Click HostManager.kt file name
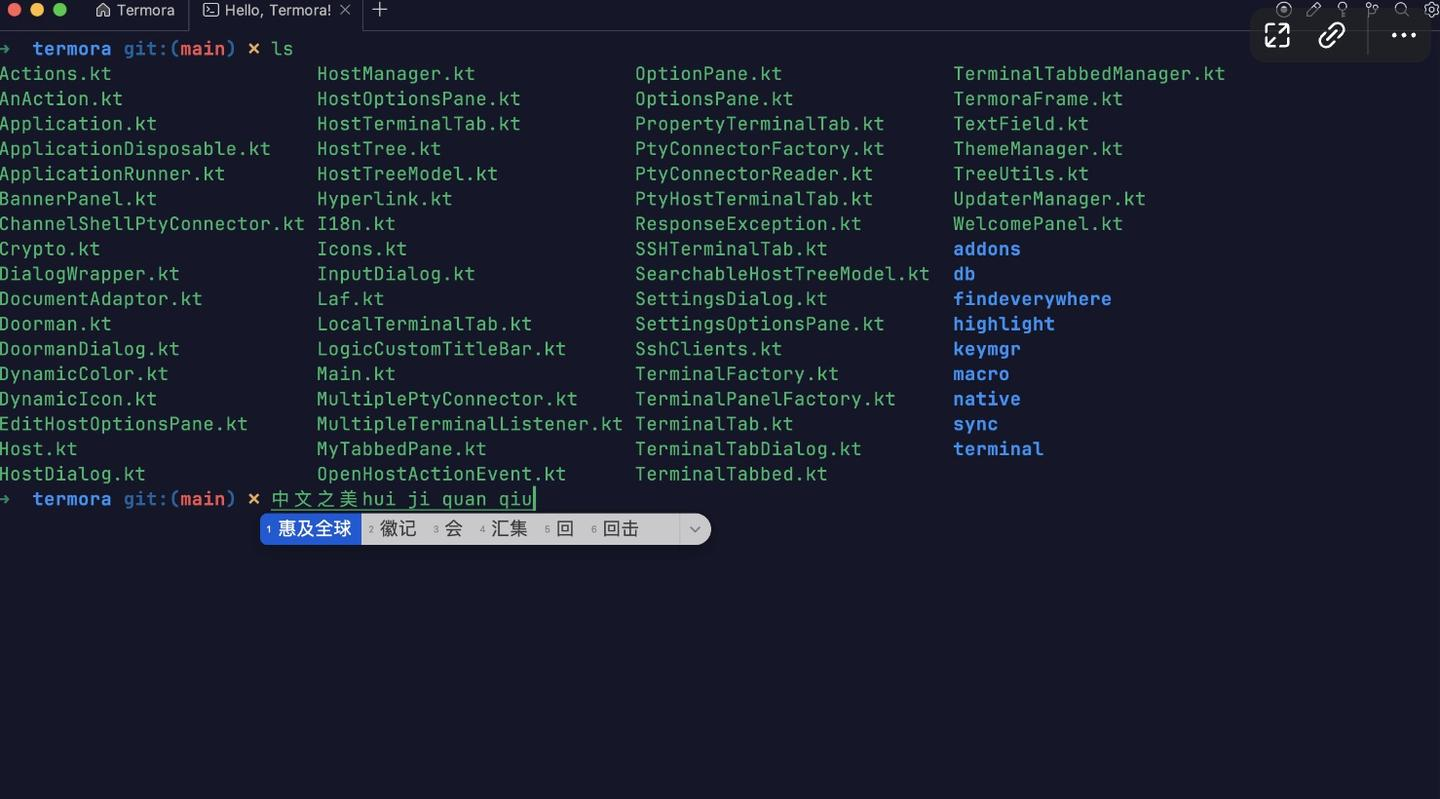Viewport: 1440px width, 799px height. point(396,74)
